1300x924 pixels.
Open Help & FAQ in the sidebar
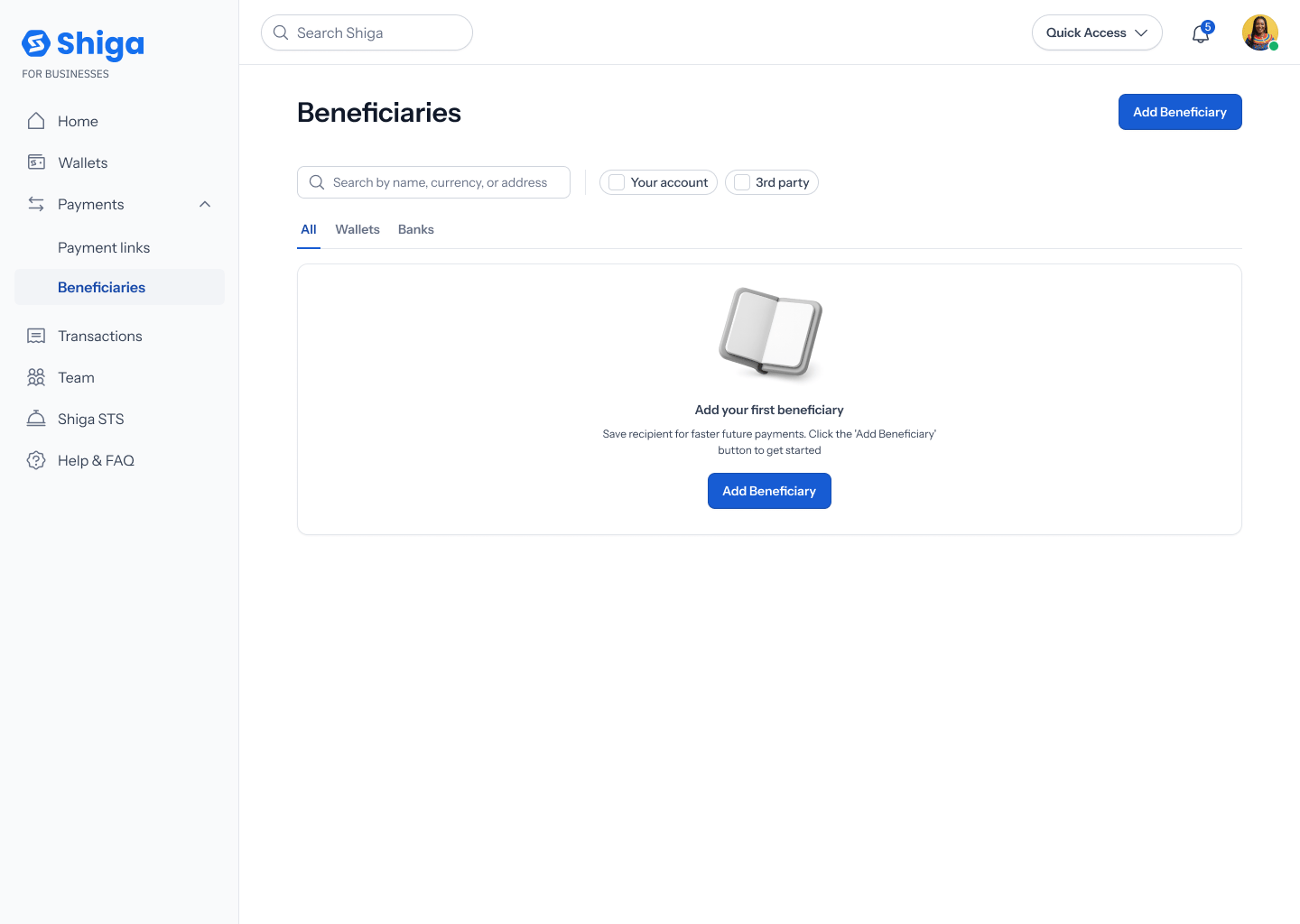[x=119, y=460]
